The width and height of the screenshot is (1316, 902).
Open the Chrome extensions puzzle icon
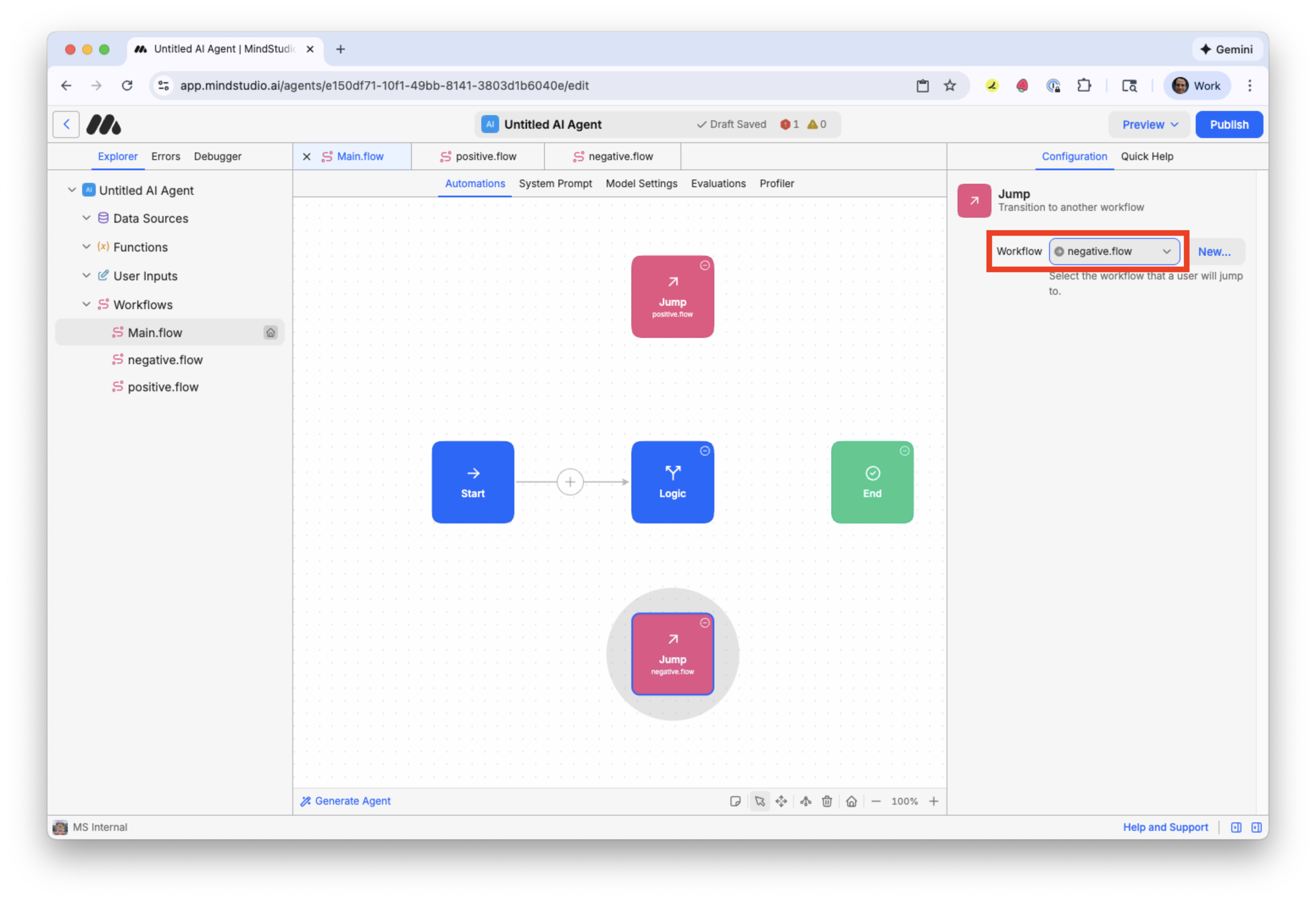point(1084,86)
